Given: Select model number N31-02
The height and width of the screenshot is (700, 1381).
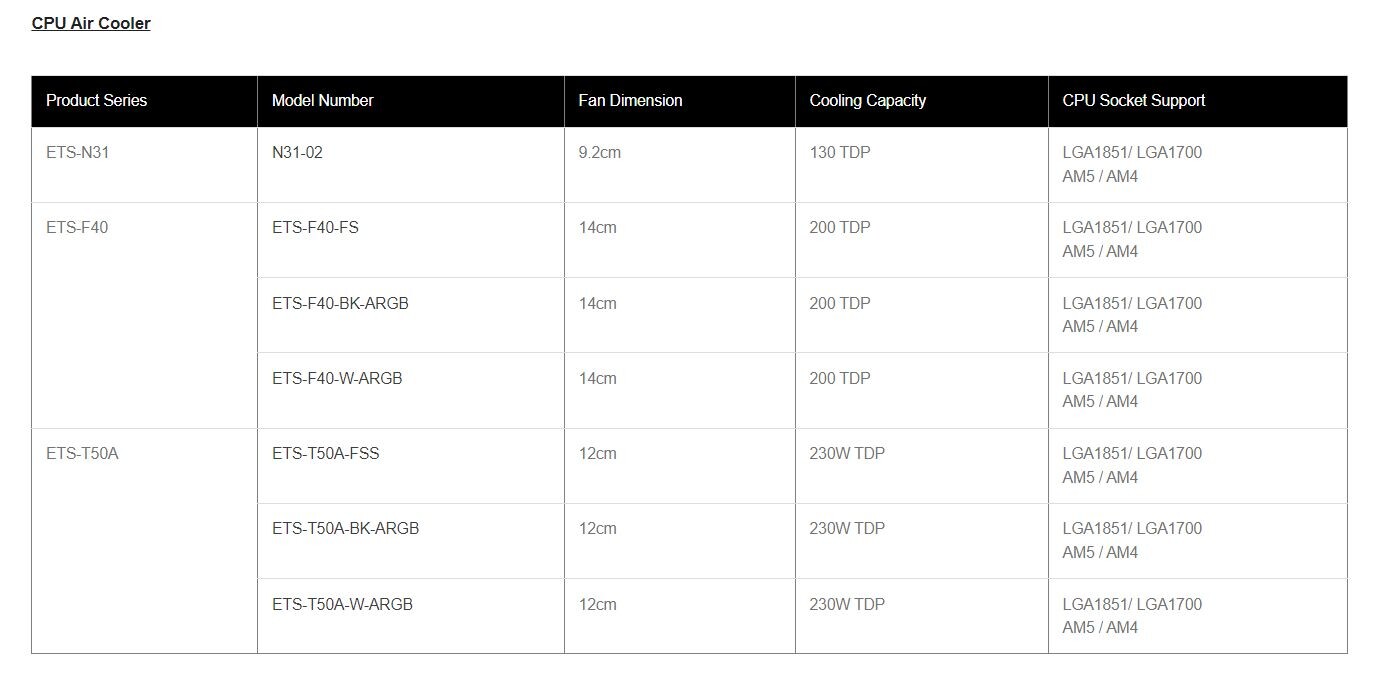Looking at the screenshot, I should 297,153.
